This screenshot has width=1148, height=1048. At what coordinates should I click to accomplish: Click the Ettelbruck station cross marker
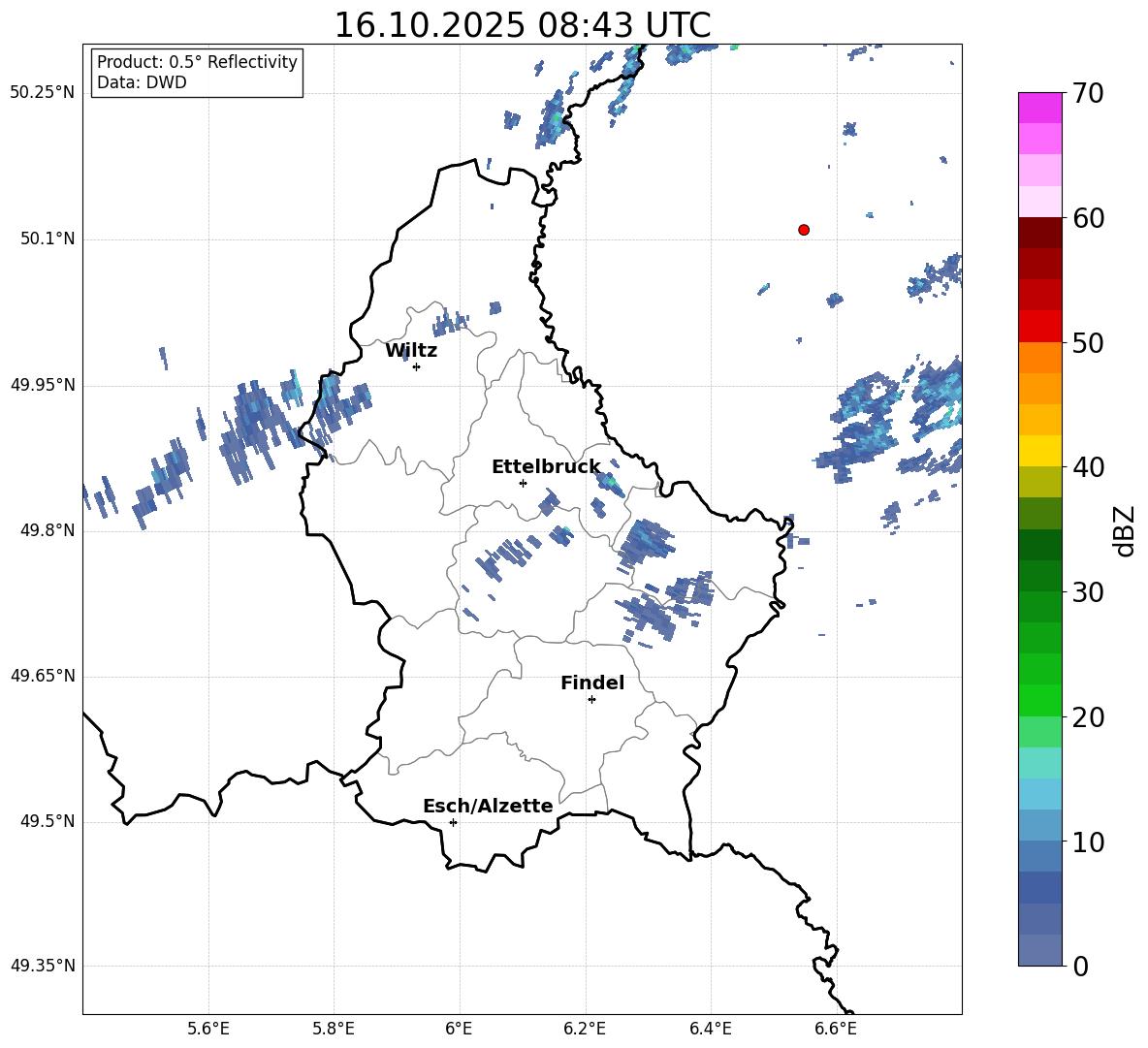[x=523, y=483]
